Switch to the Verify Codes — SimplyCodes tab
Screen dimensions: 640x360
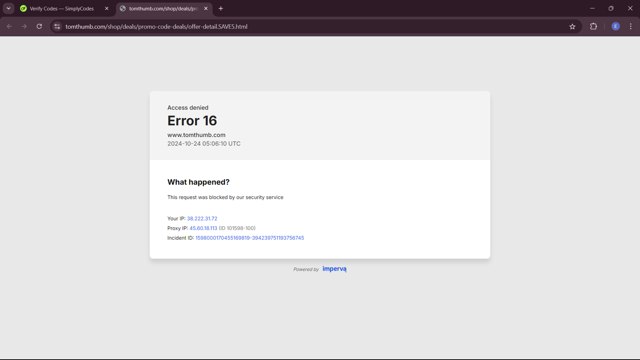62,8
